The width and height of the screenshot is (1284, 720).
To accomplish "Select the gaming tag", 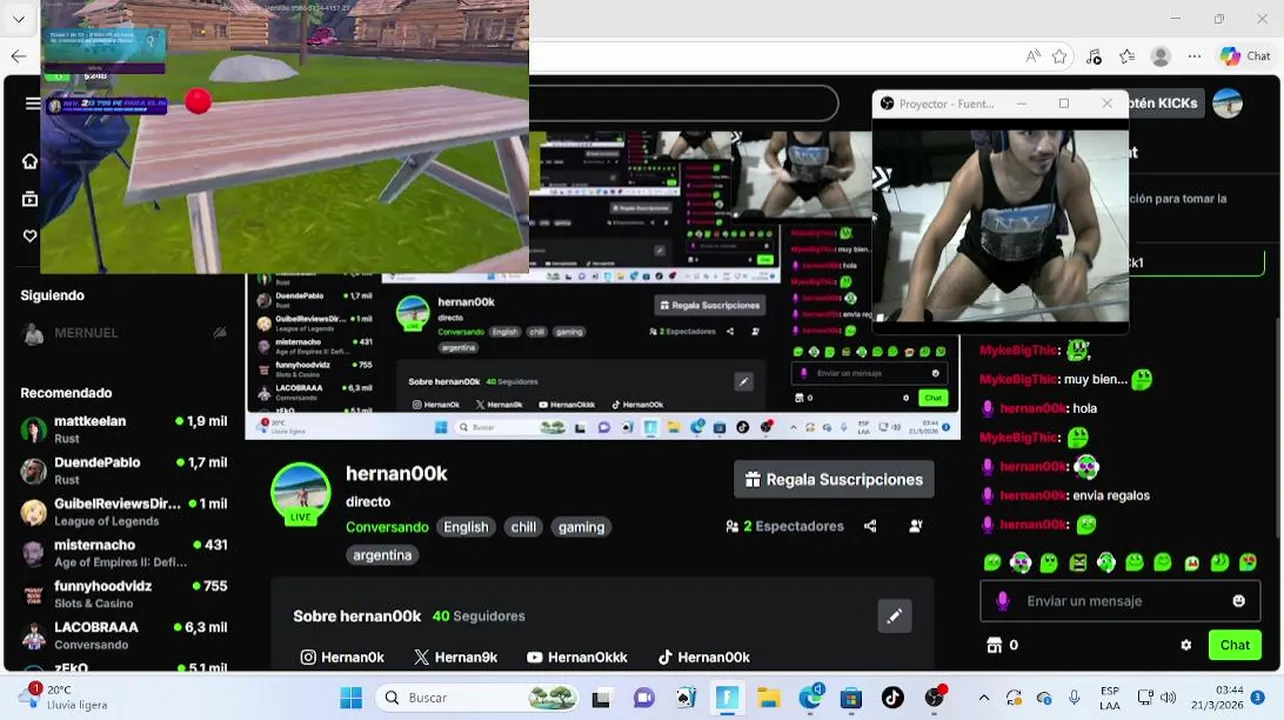I will 581,527.
